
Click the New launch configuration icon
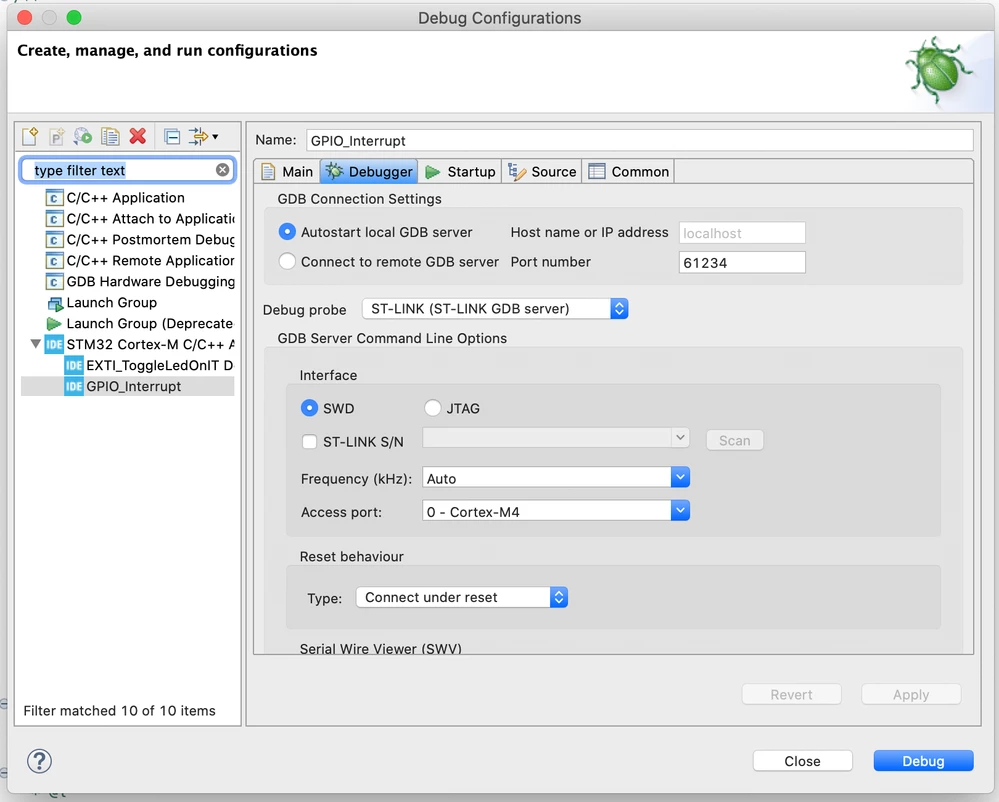pos(30,136)
